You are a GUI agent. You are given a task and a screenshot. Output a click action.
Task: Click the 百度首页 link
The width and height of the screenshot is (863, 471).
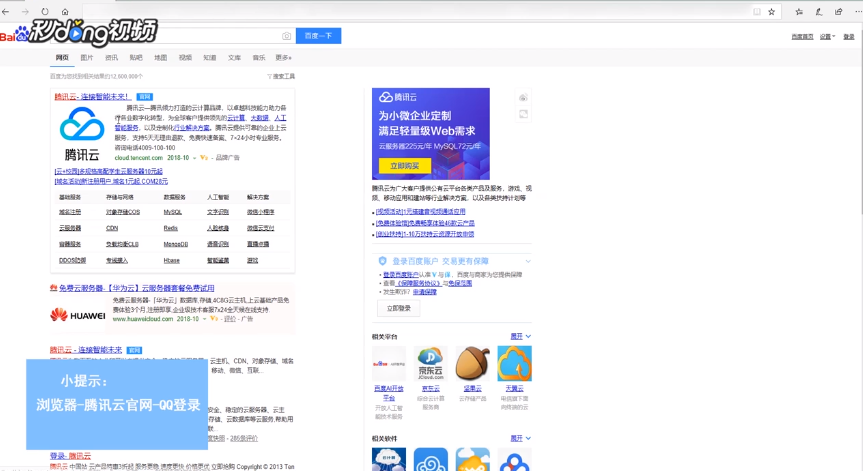click(x=802, y=37)
